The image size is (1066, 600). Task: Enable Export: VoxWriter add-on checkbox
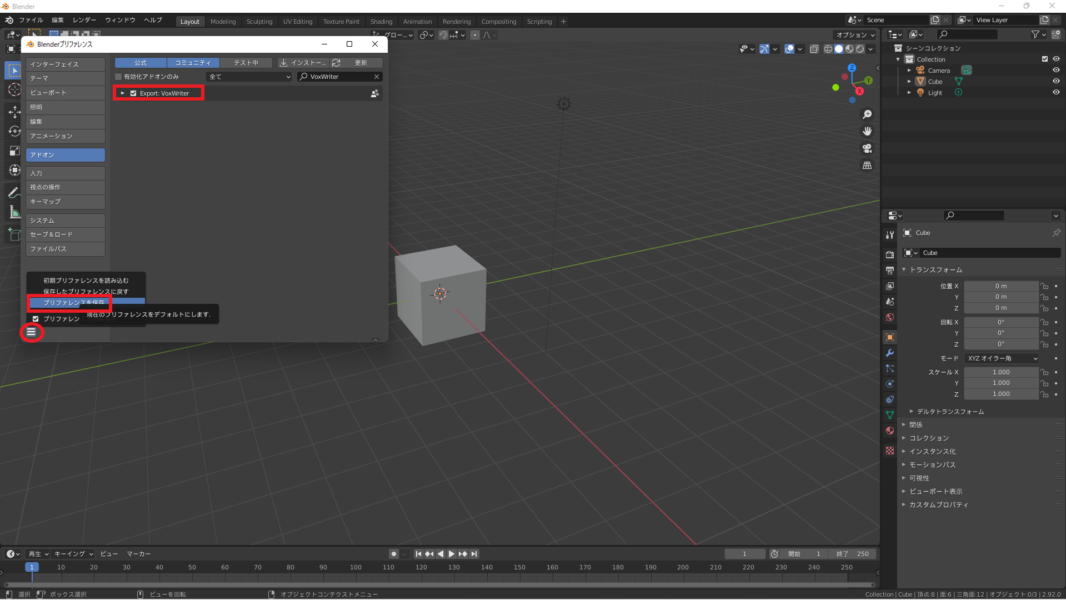coord(133,93)
